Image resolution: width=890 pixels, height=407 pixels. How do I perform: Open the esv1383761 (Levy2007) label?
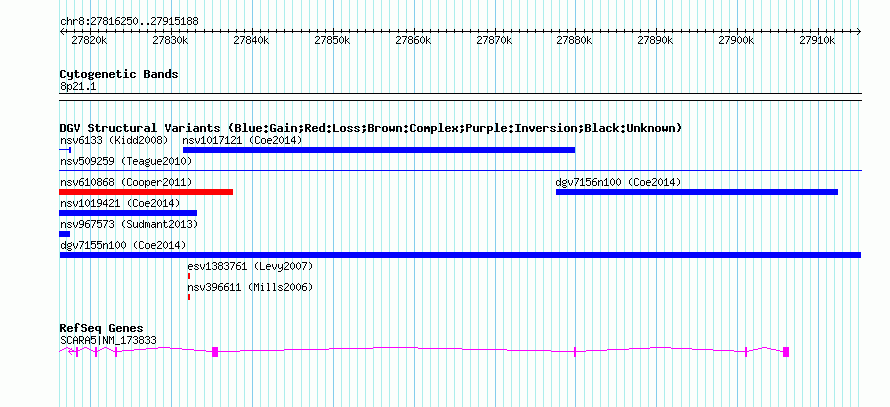[x=250, y=266]
